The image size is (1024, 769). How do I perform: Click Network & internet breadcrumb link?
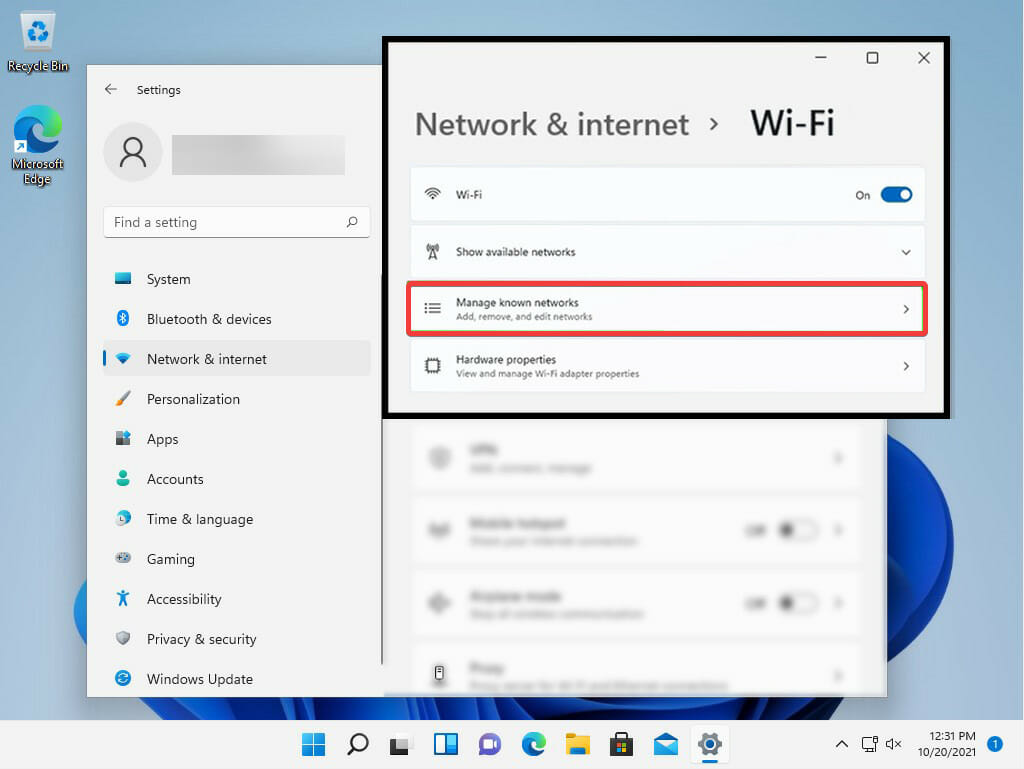point(552,124)
